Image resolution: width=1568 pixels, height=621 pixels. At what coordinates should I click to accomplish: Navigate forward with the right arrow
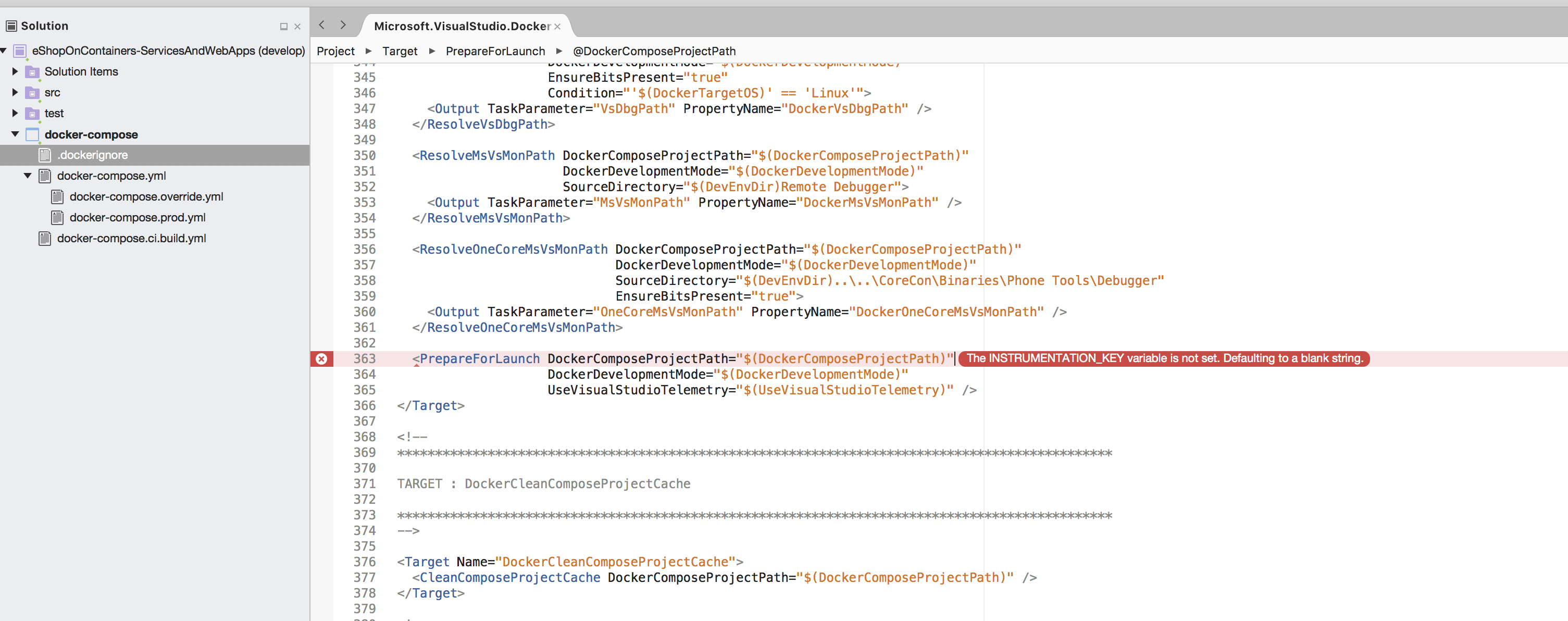coord(343,25)
